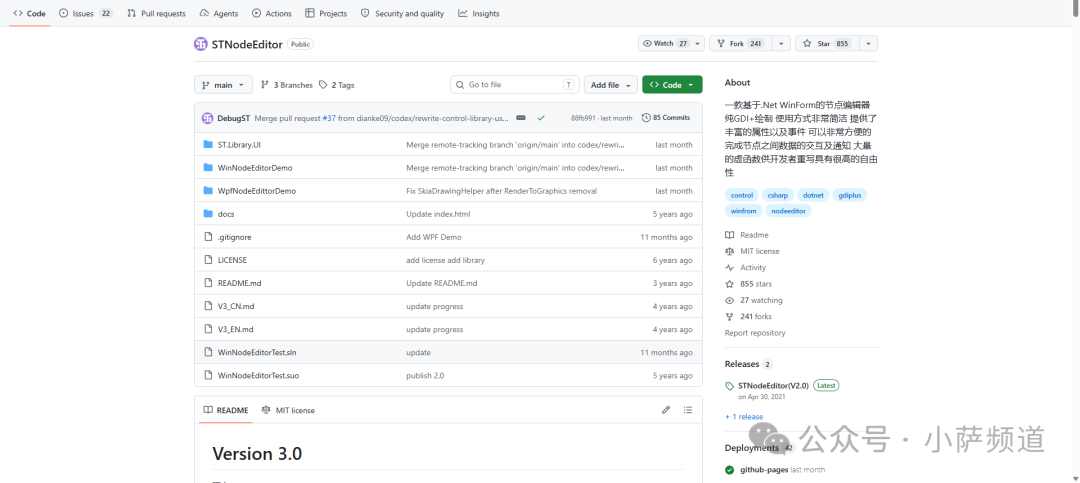Open the Agents tab
1080x483 pixels.
(x=218, y=13)
